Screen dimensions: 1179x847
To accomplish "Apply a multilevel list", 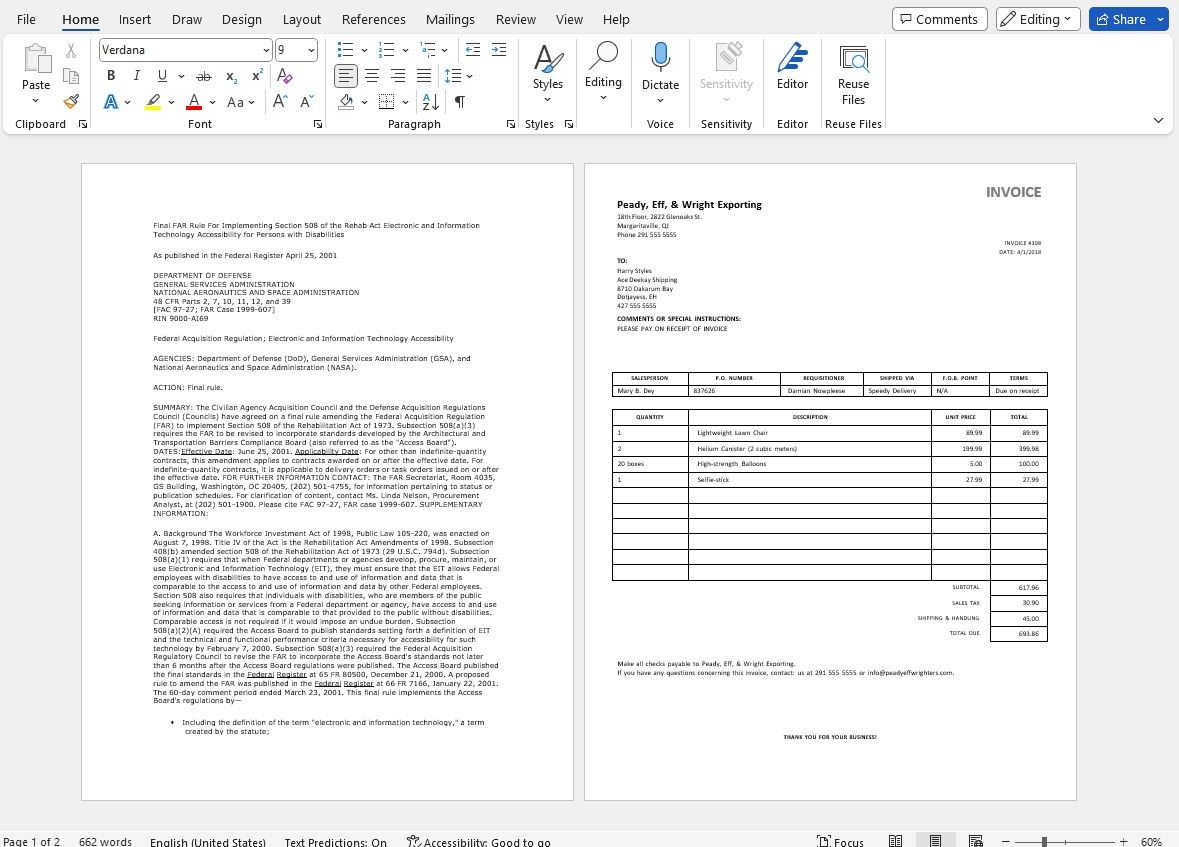I will tap(428, 50).
